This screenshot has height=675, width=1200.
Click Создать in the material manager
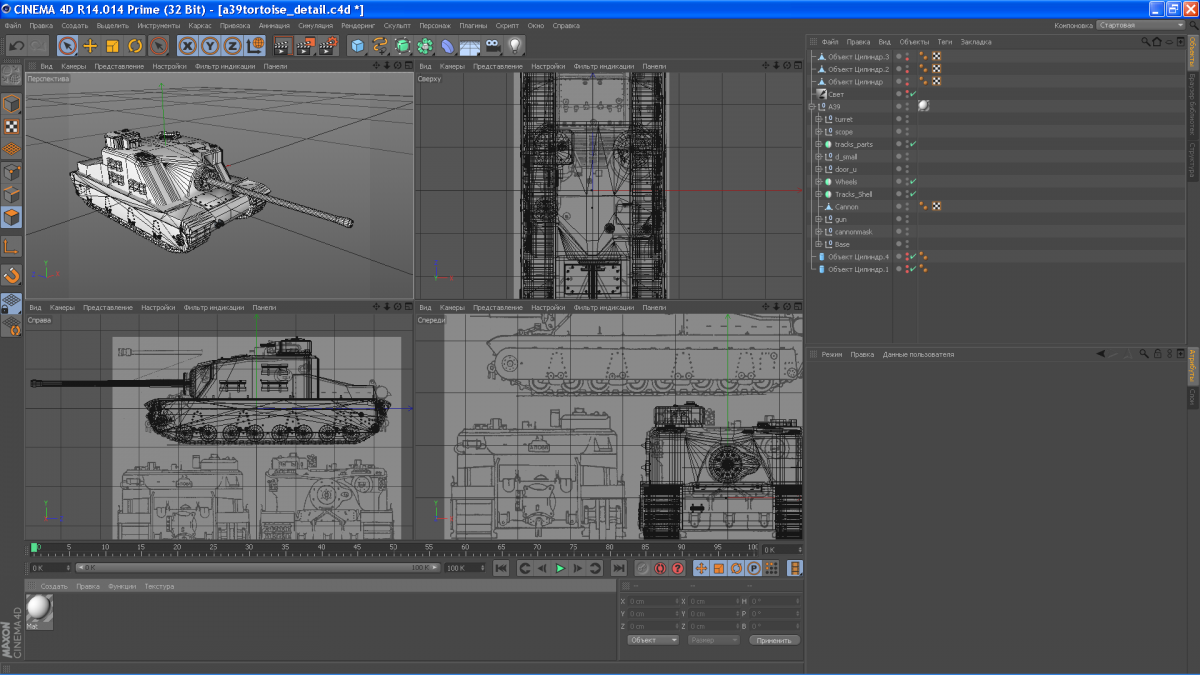[x=54, y=587]
